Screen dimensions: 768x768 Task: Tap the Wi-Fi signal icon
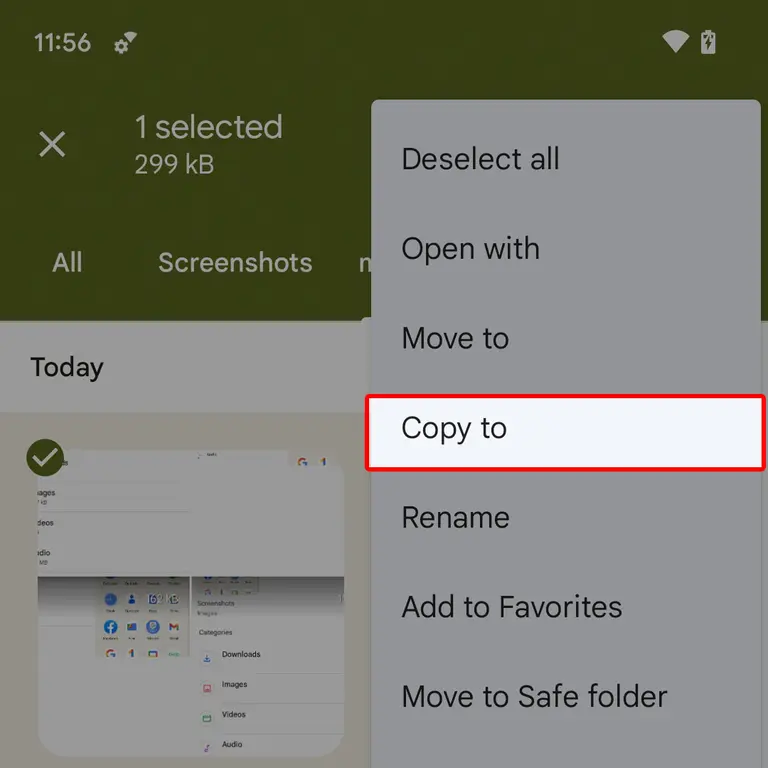[x=676, y=42]
